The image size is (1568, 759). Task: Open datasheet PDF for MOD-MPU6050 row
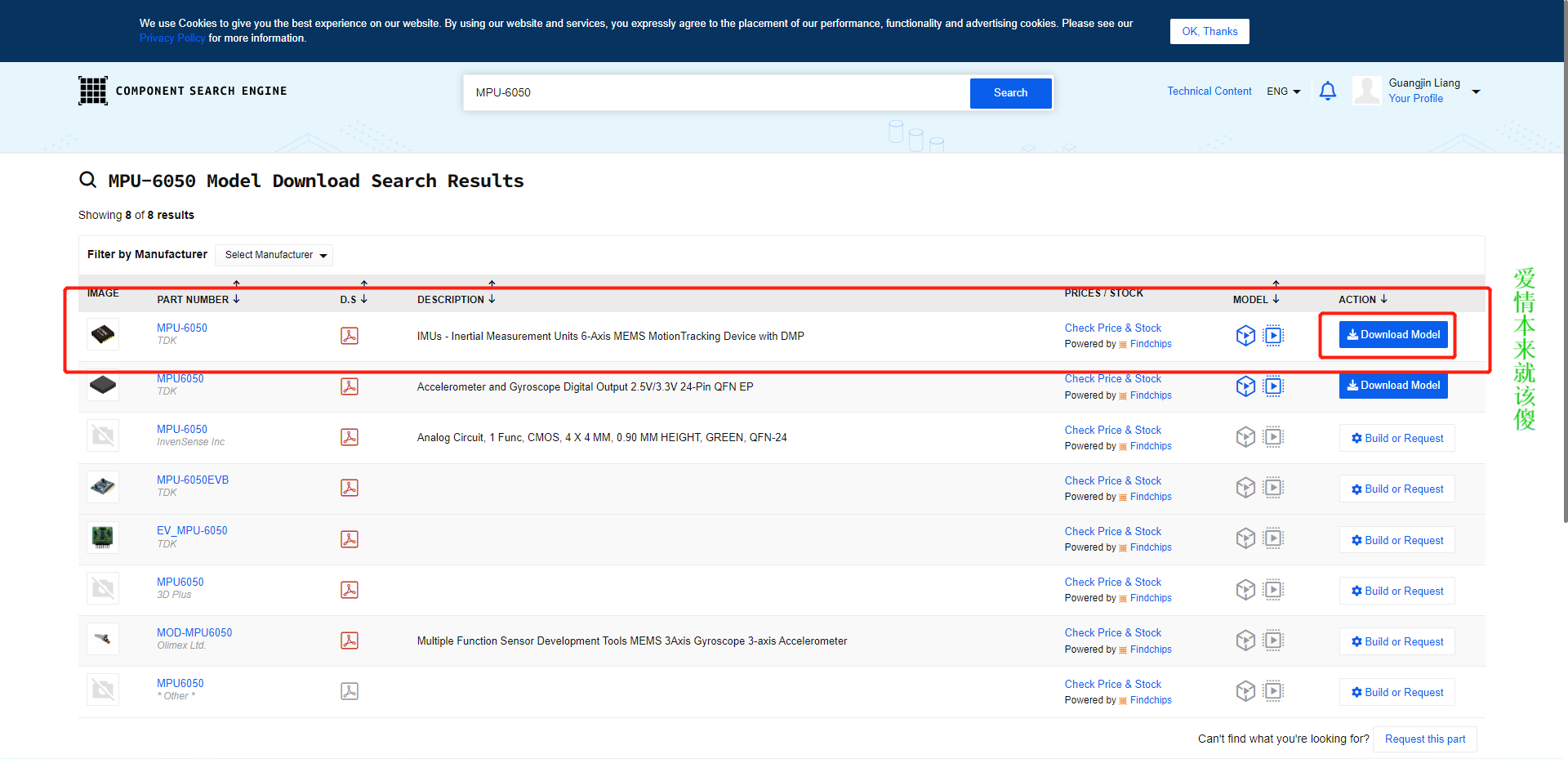pyautogui.click(x=350, y=641)
